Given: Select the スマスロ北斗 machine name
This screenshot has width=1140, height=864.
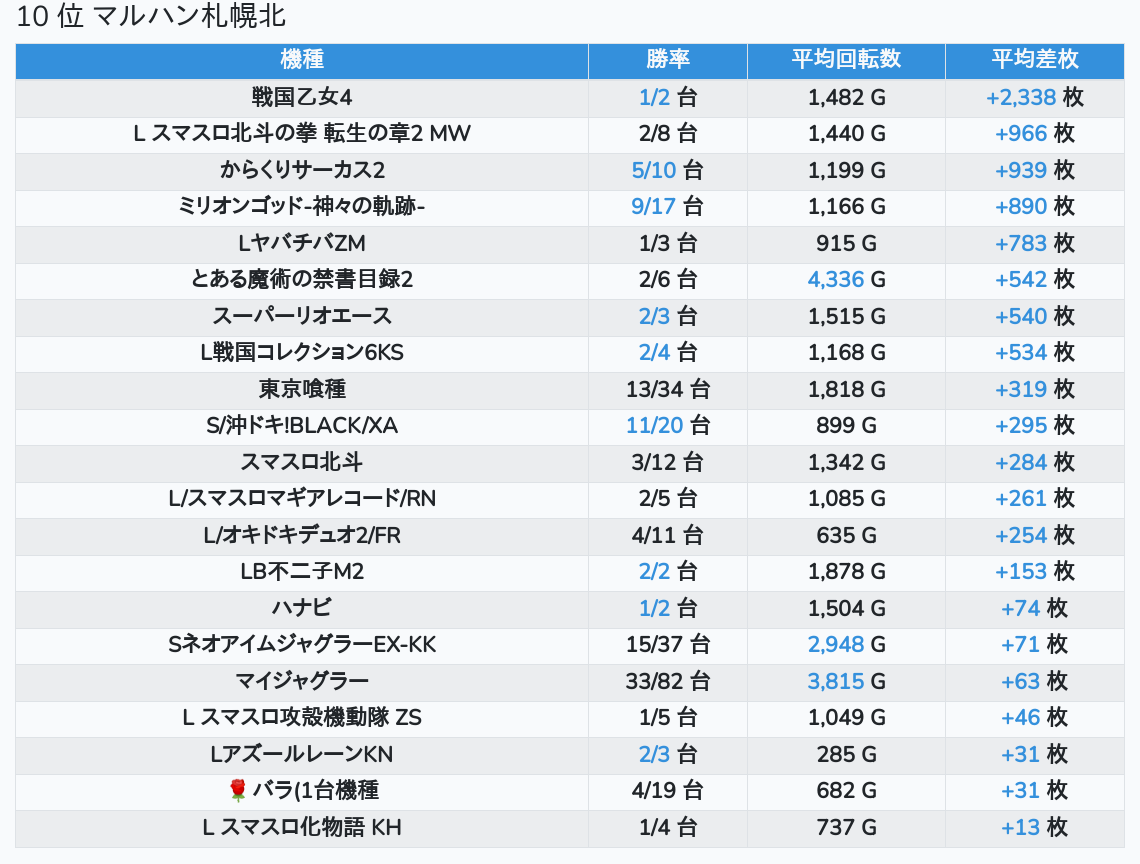Looking at the screenshot, I should [x=302, y=463].
